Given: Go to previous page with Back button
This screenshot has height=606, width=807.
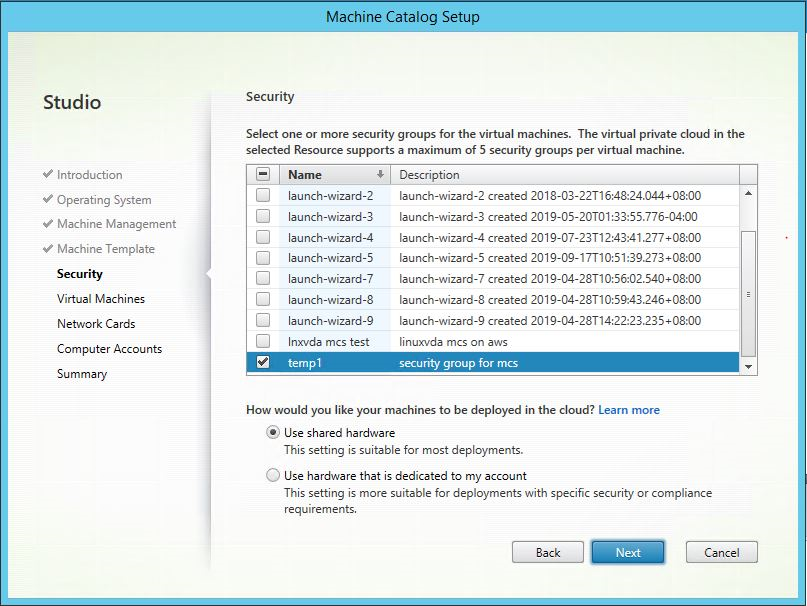Looking at the screenshot, I should point(548,552).
